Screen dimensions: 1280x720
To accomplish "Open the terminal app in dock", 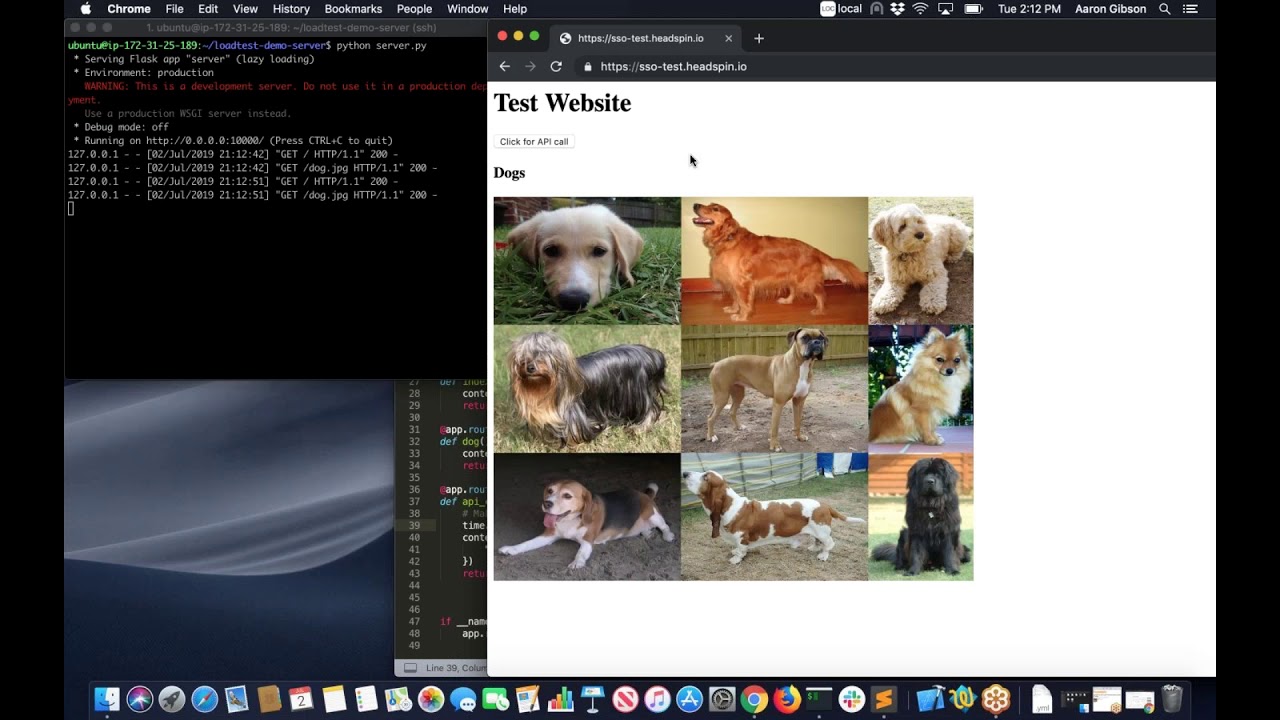I will point(819,699).
